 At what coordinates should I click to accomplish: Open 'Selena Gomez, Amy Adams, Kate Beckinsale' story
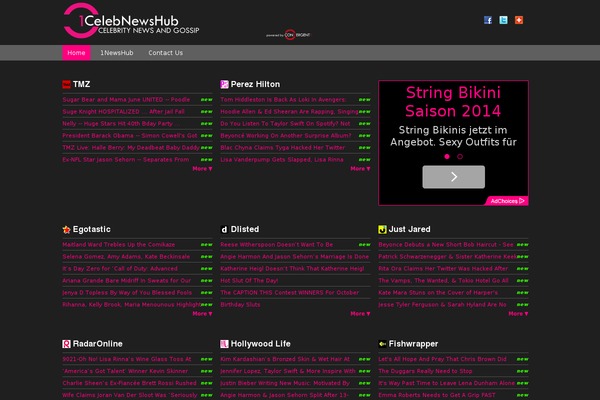coord(126,256)
